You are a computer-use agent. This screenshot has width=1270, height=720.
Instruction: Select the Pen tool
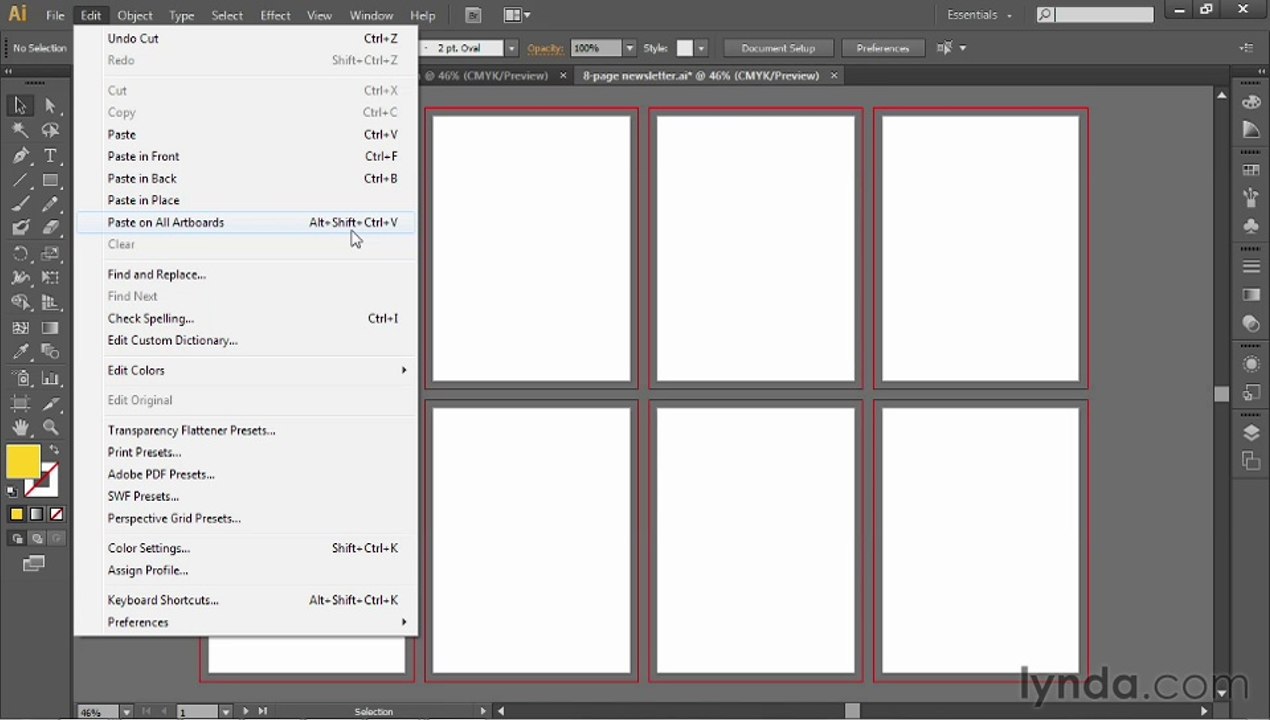(x=20, y=155)
